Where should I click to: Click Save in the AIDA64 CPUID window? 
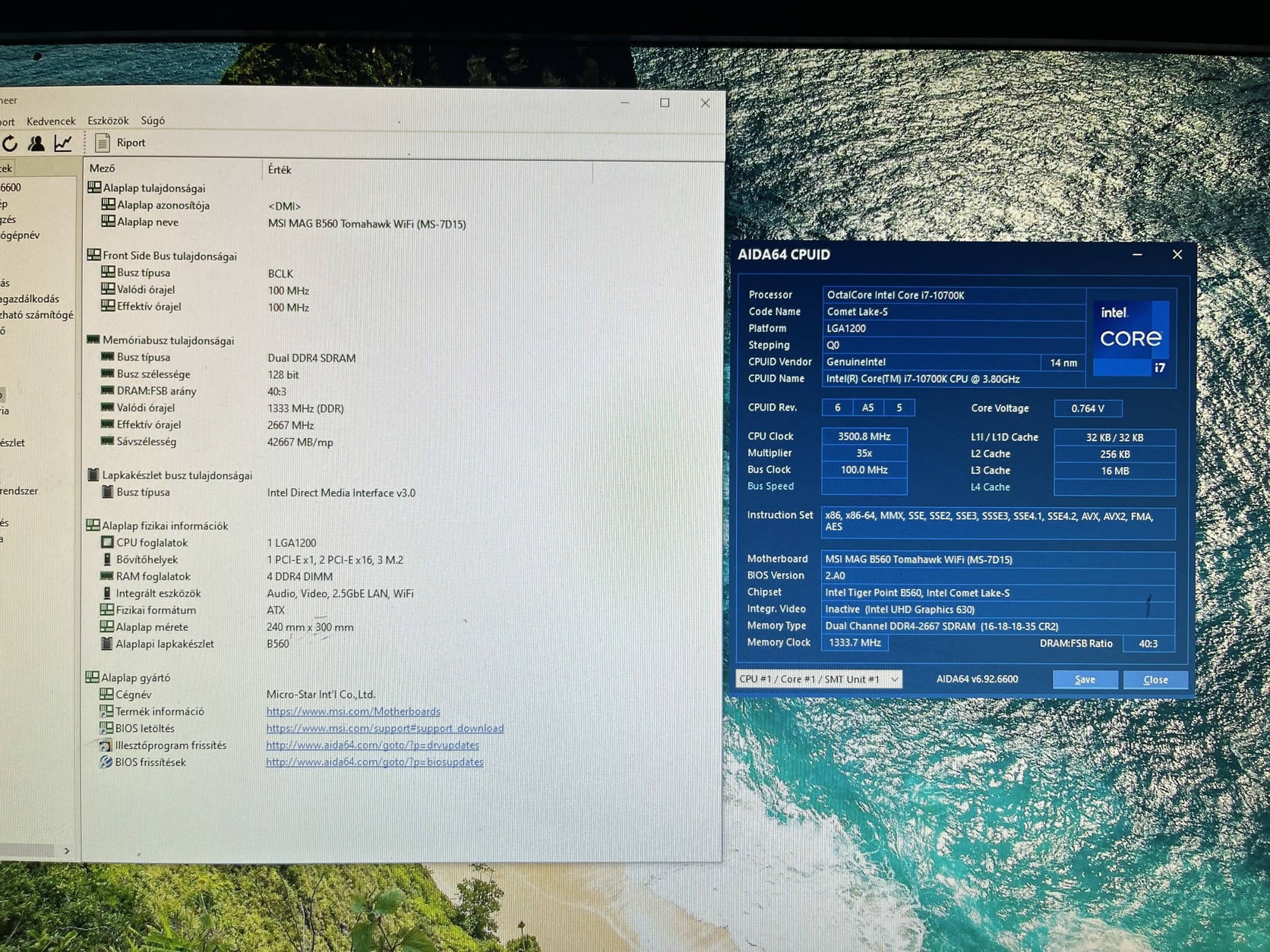[1085, 679]
